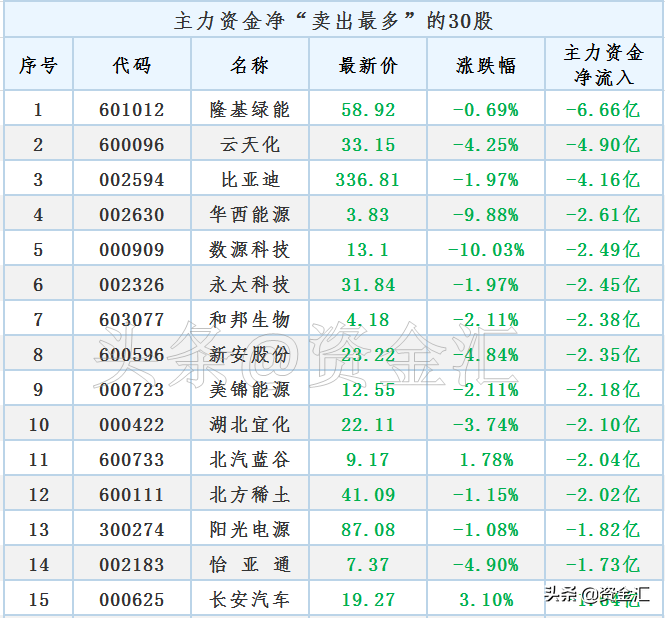Click stock name 怡亚通
Screen dimensions: 665x618
click(x=250, y=565)
